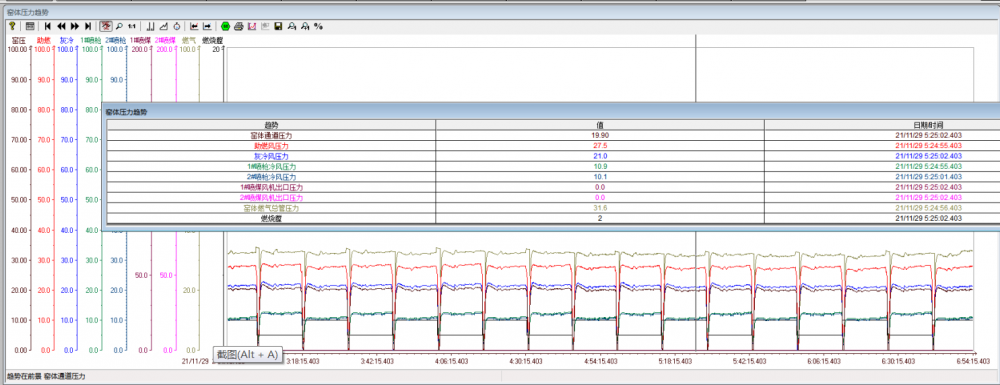Viewport: 1000px width, 385px height.
Task: Print the trend with printer icon
Action: [x=239, y=26]
